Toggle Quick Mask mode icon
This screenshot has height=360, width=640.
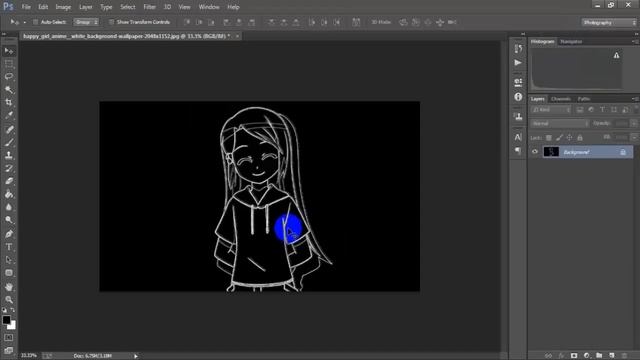[9, 338]
